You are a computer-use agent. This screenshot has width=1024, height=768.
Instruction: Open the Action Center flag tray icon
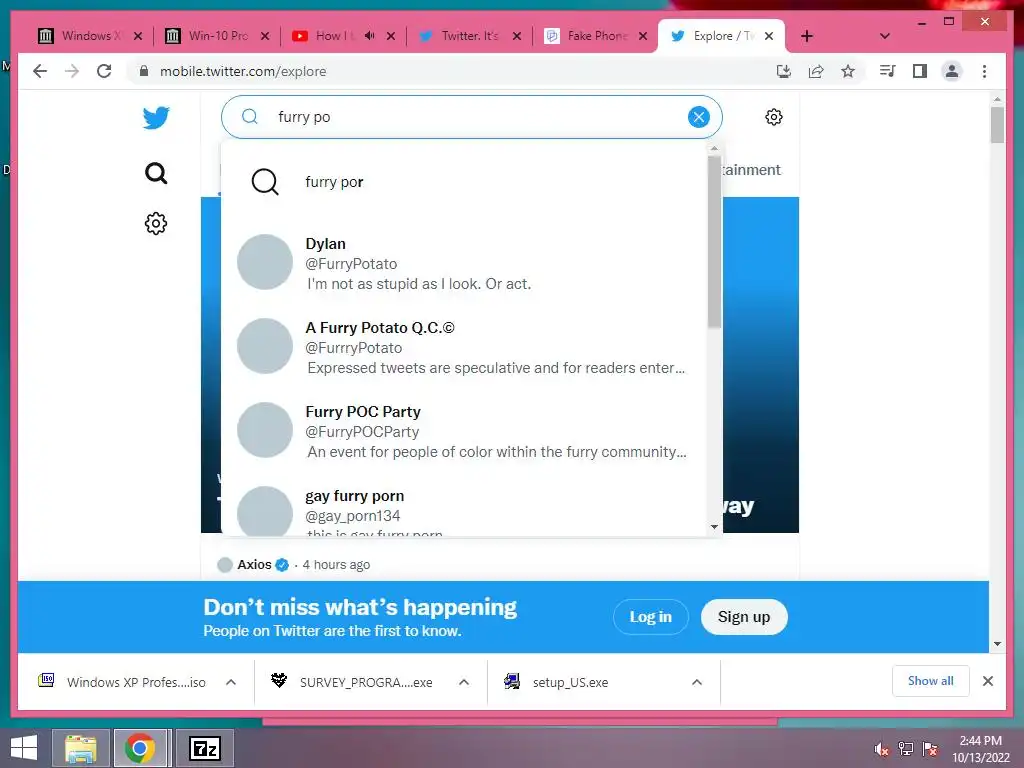click(930, 749)
